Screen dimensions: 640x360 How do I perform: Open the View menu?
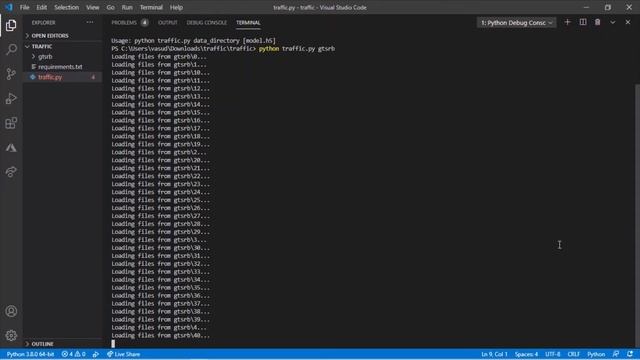pyautogui.click(x=93, y=7)
